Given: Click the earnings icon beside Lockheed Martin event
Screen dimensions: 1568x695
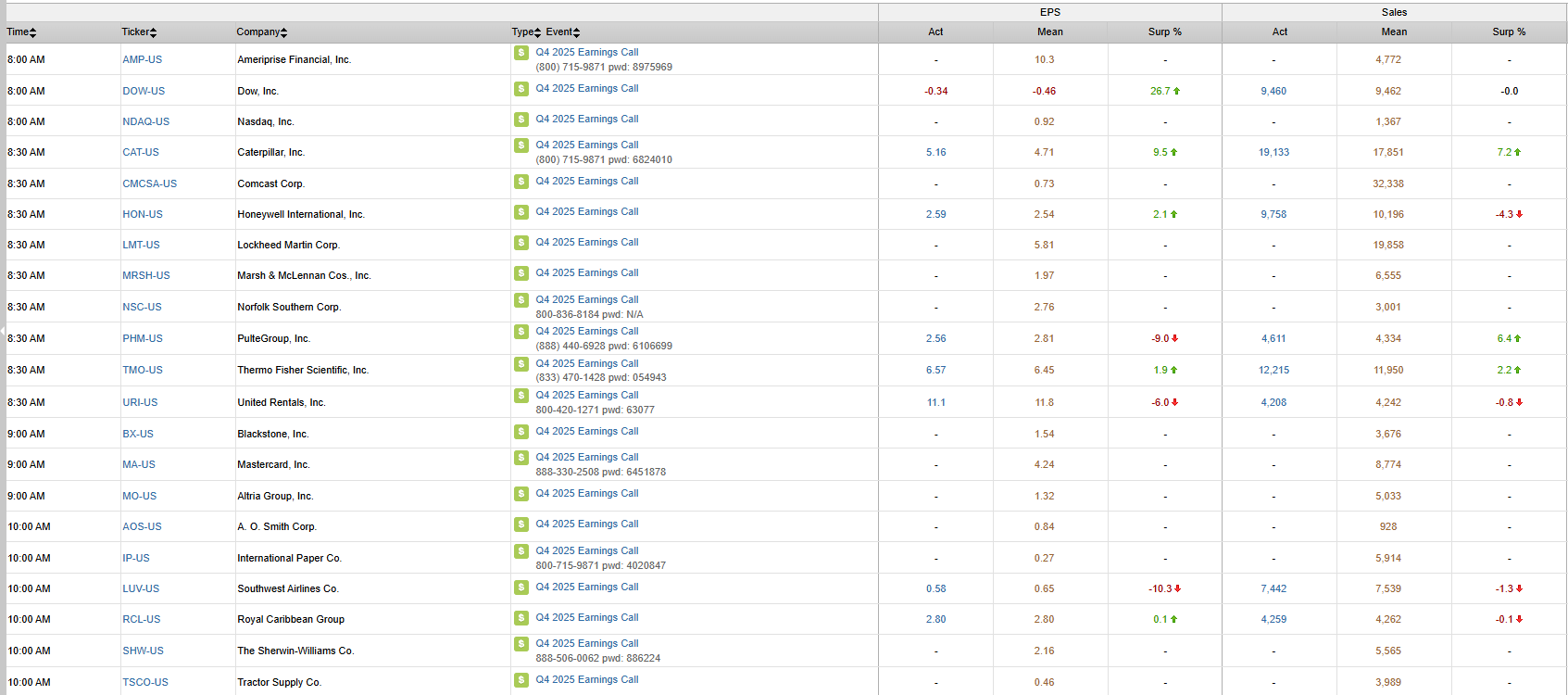Looking at the screenshot, I should point(521,243).
